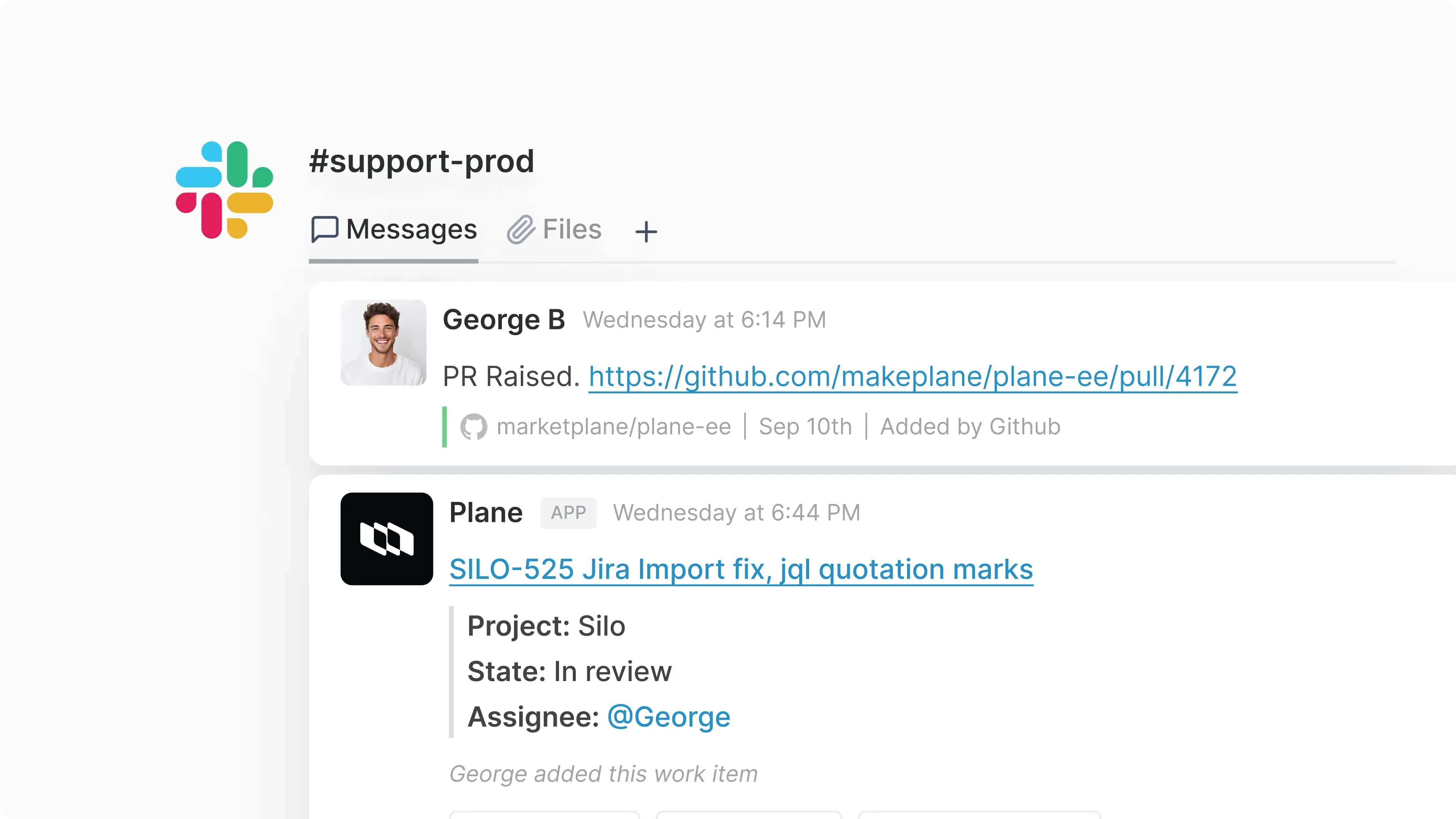Screen dimensions: 1456x819
Task: Click the plus icon to add a tab
Action: (646, 231)
